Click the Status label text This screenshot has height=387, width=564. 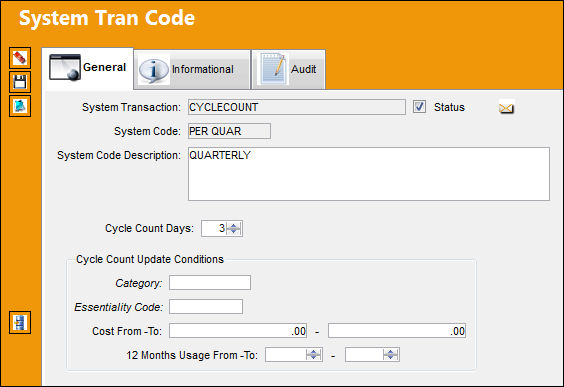click(x=449, y=107)
